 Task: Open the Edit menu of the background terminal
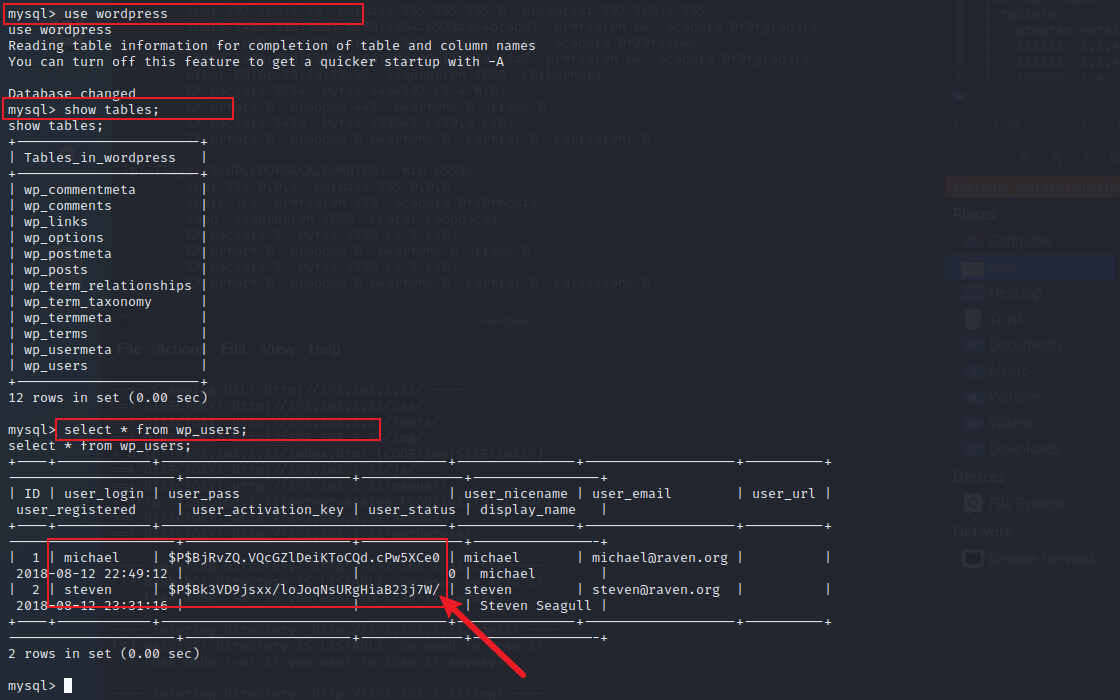(234, 349)
